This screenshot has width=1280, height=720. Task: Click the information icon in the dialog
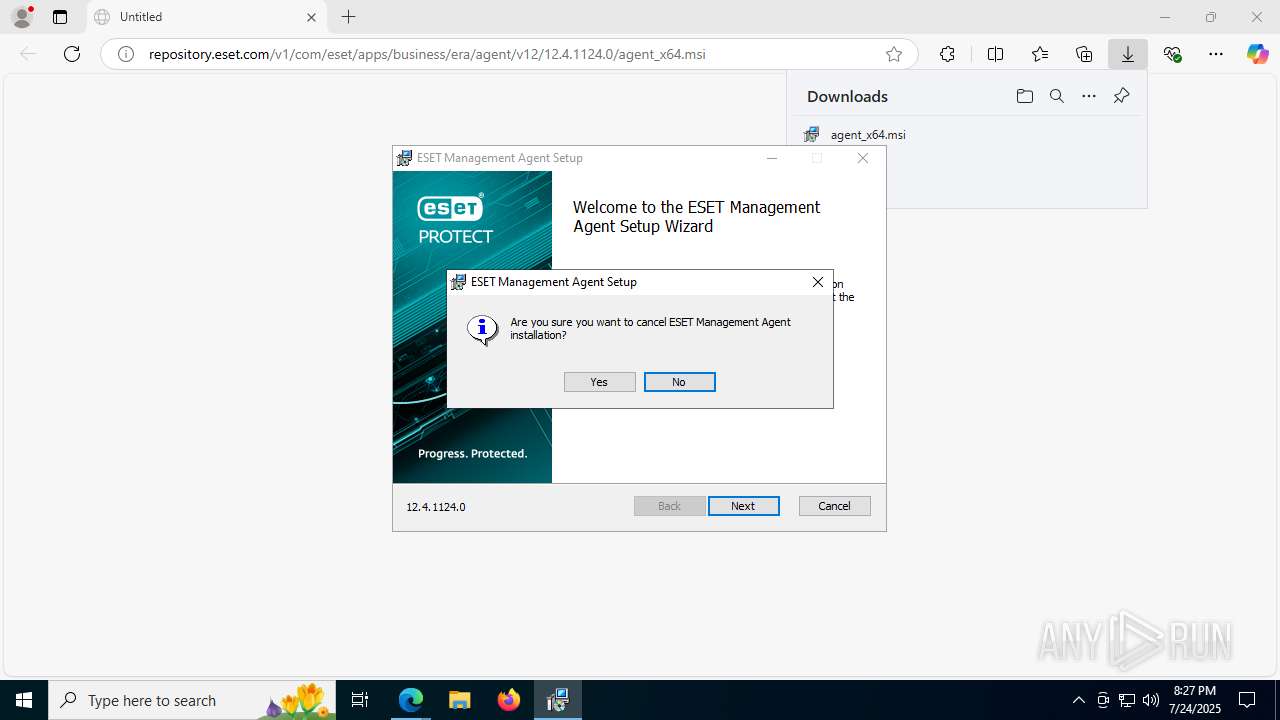(x=482, y=329)
